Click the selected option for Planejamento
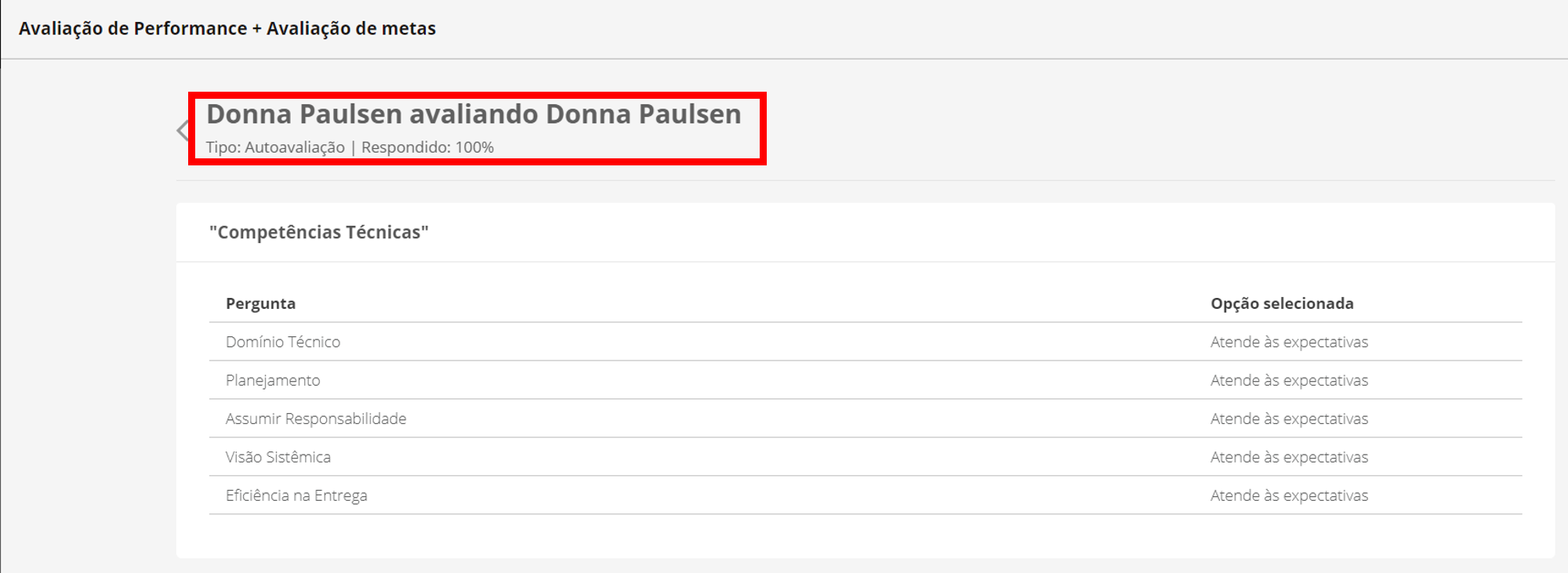This screenshot has height=573, width=1568. click(1289, 381)
